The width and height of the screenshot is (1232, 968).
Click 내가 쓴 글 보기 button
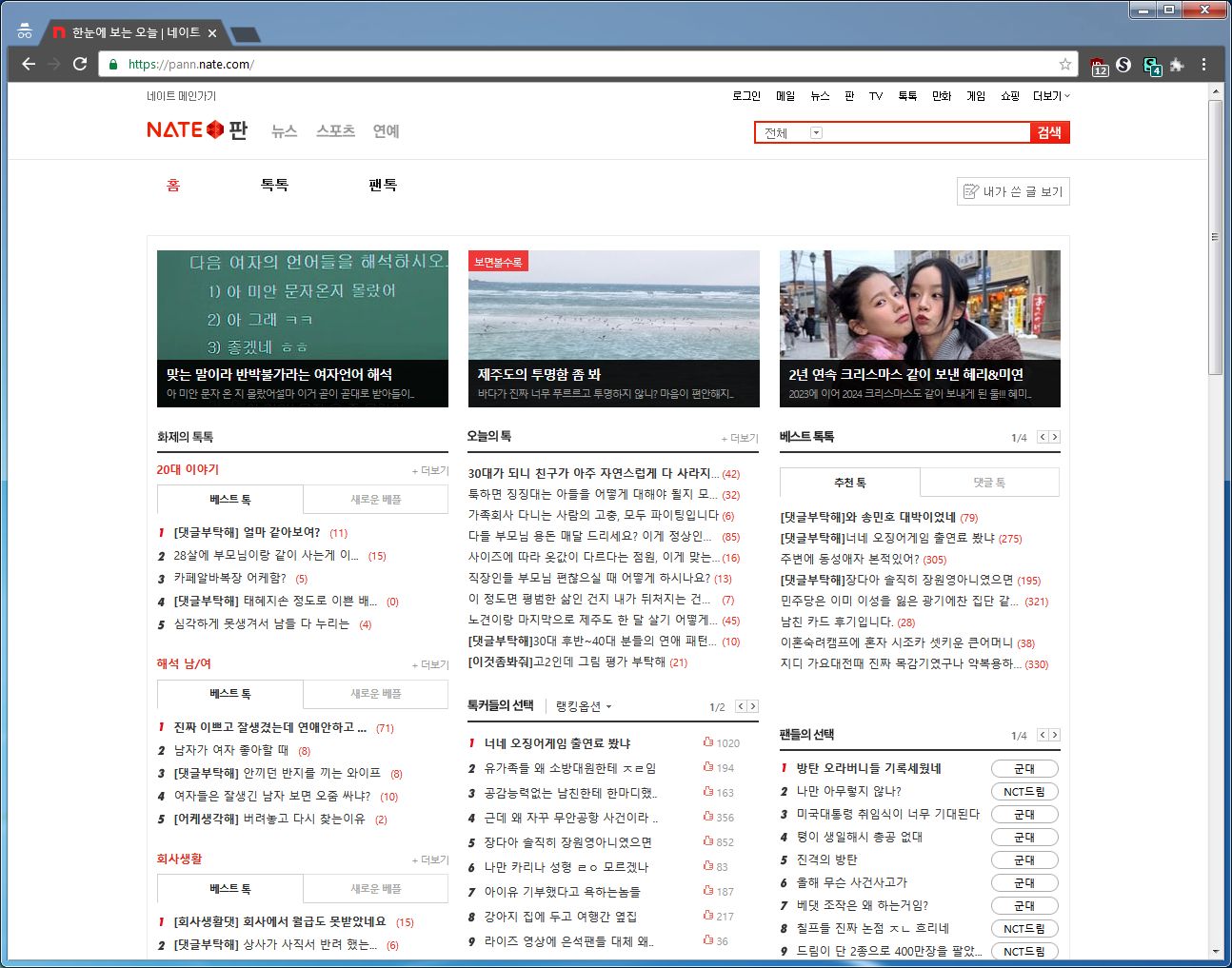click(1013, 191)
